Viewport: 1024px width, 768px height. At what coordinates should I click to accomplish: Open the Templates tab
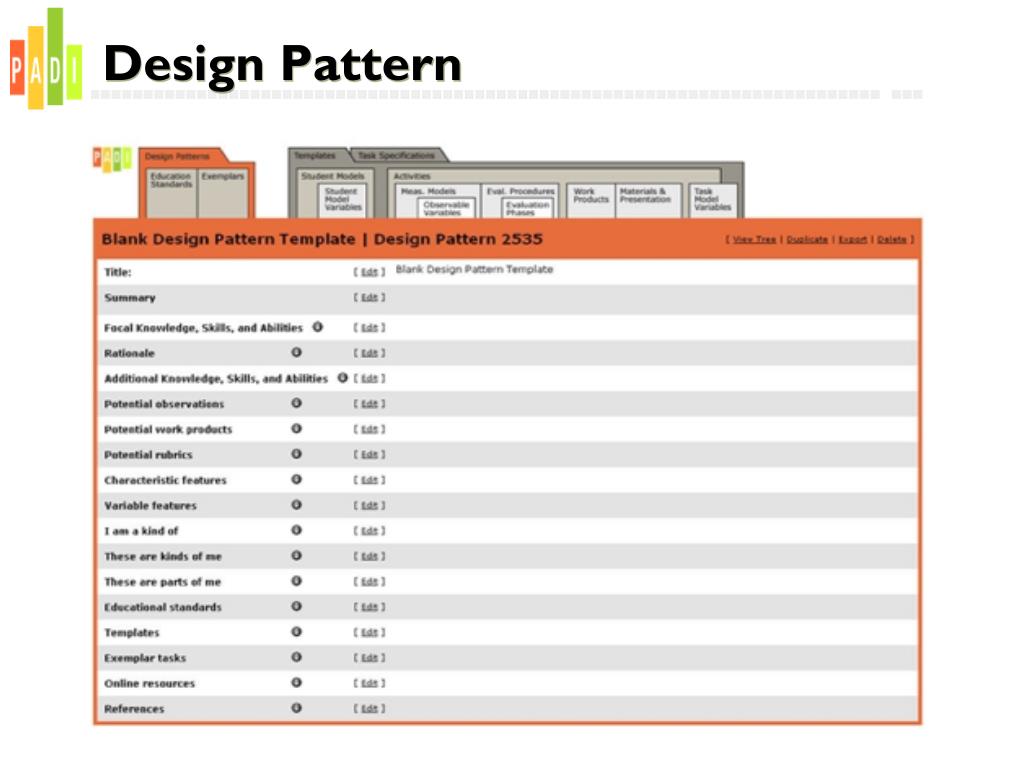[x=315, y=155]
